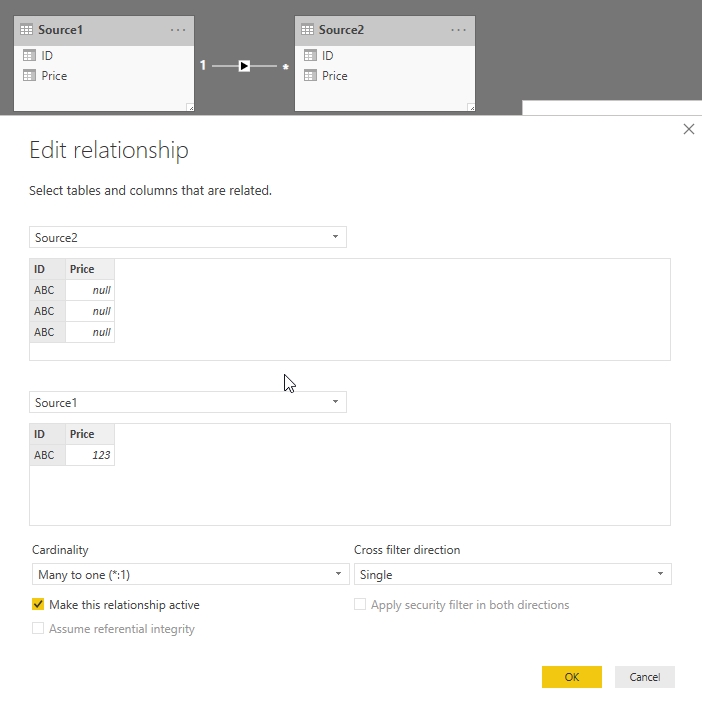Screen dimensions: 702x713
Task: Click the Source1 table title in the diagram
Action: pyautogui.click(x=60, y=30)
